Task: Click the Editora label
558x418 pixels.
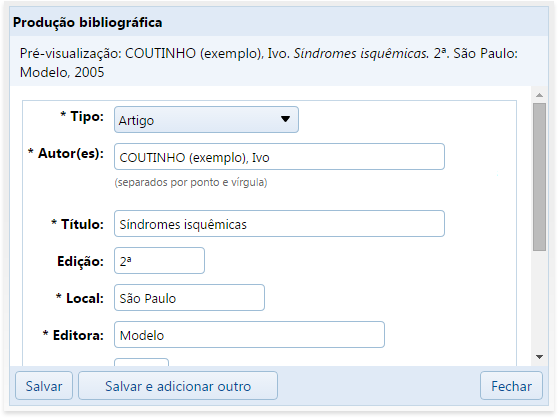Action: [73, 335]
